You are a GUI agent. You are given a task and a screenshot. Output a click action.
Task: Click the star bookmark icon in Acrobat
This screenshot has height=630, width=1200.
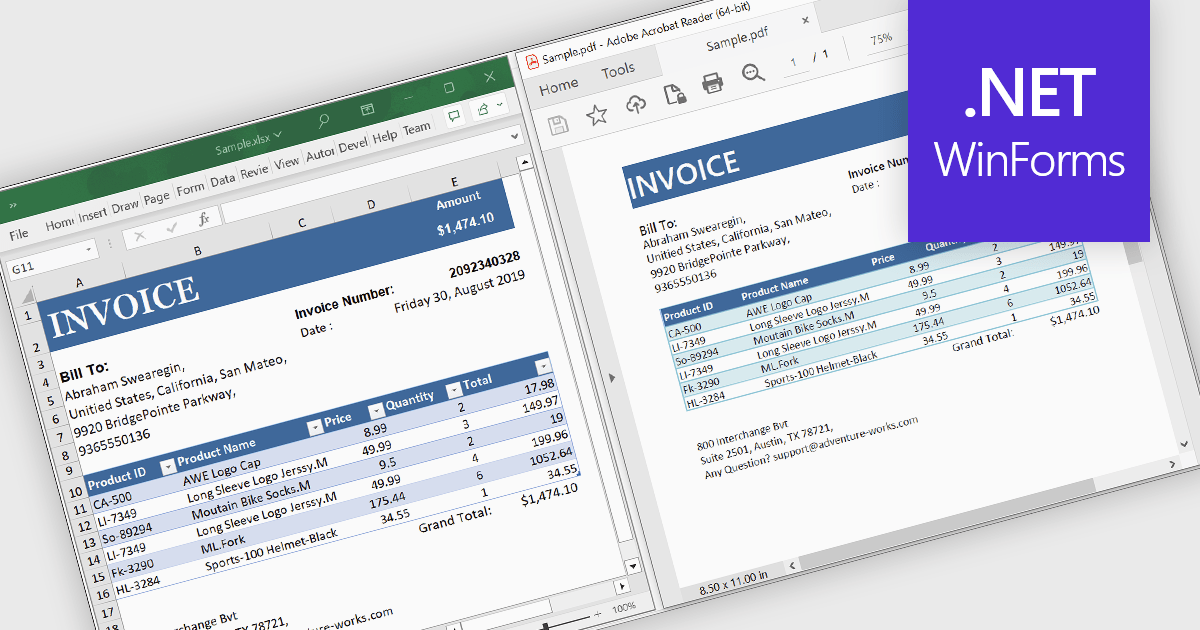597,115
